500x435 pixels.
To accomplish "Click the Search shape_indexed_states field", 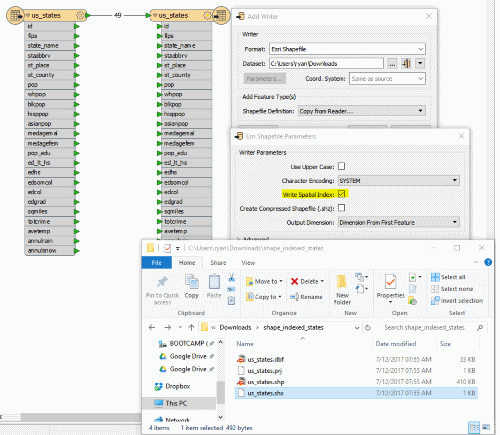I will (429, 328).
